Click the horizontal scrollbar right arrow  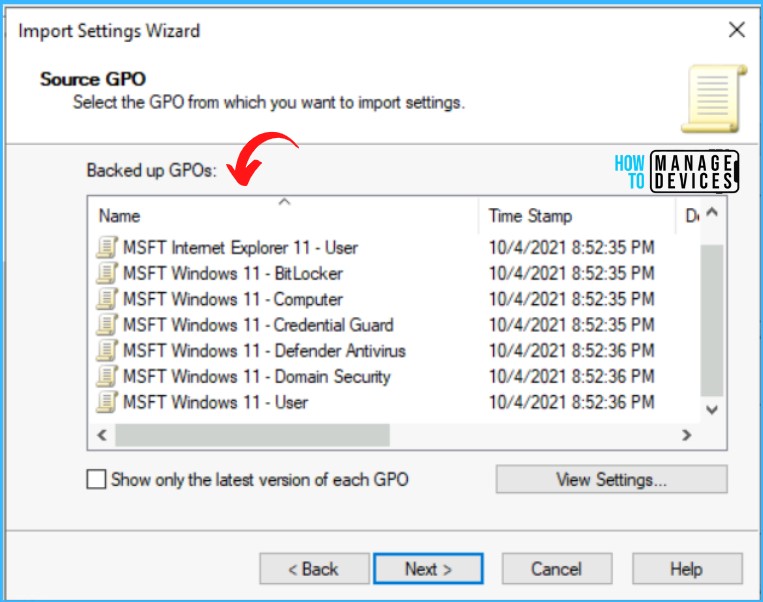687,435
